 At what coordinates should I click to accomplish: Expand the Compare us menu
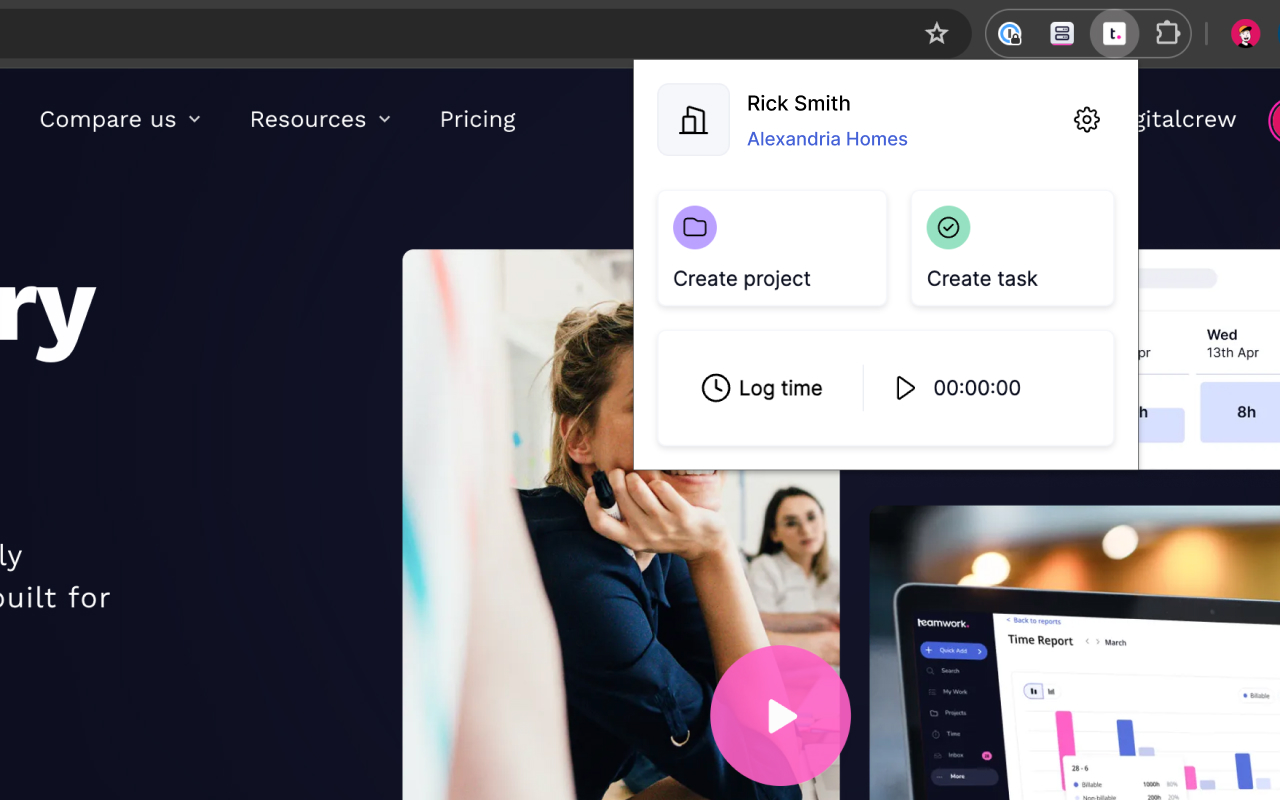(x=120, y=119)
